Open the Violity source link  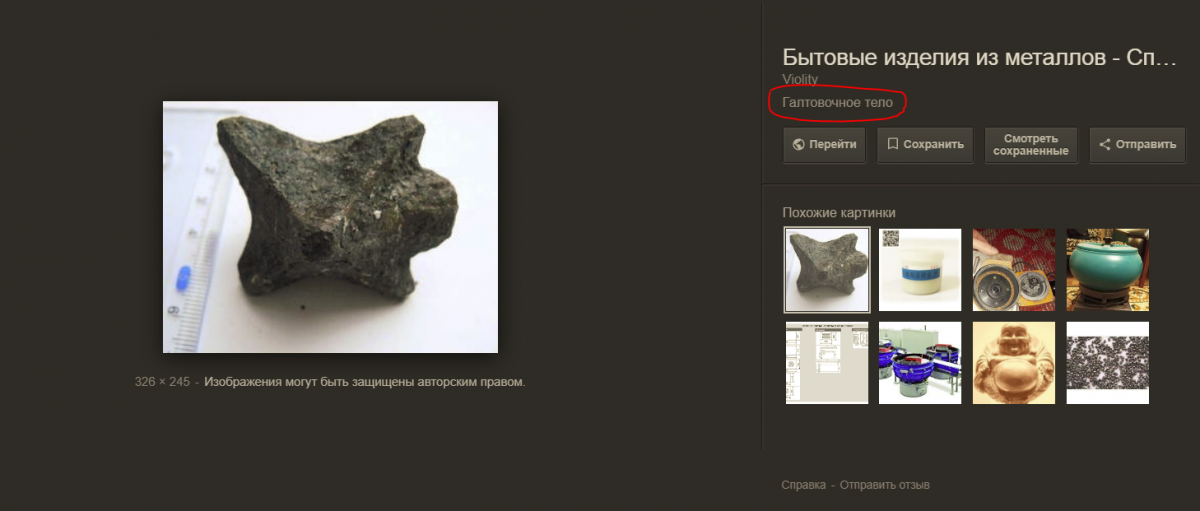coord(798,78)
